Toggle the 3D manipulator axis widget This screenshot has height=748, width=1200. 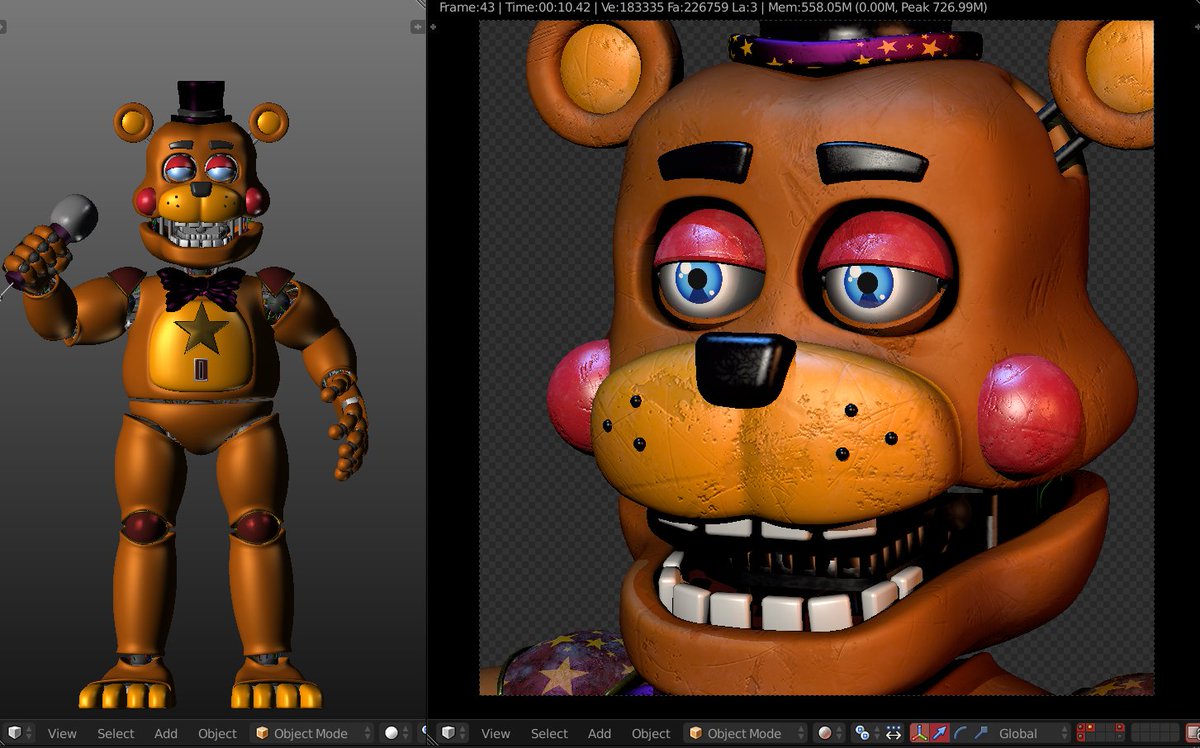coord(919,733)
